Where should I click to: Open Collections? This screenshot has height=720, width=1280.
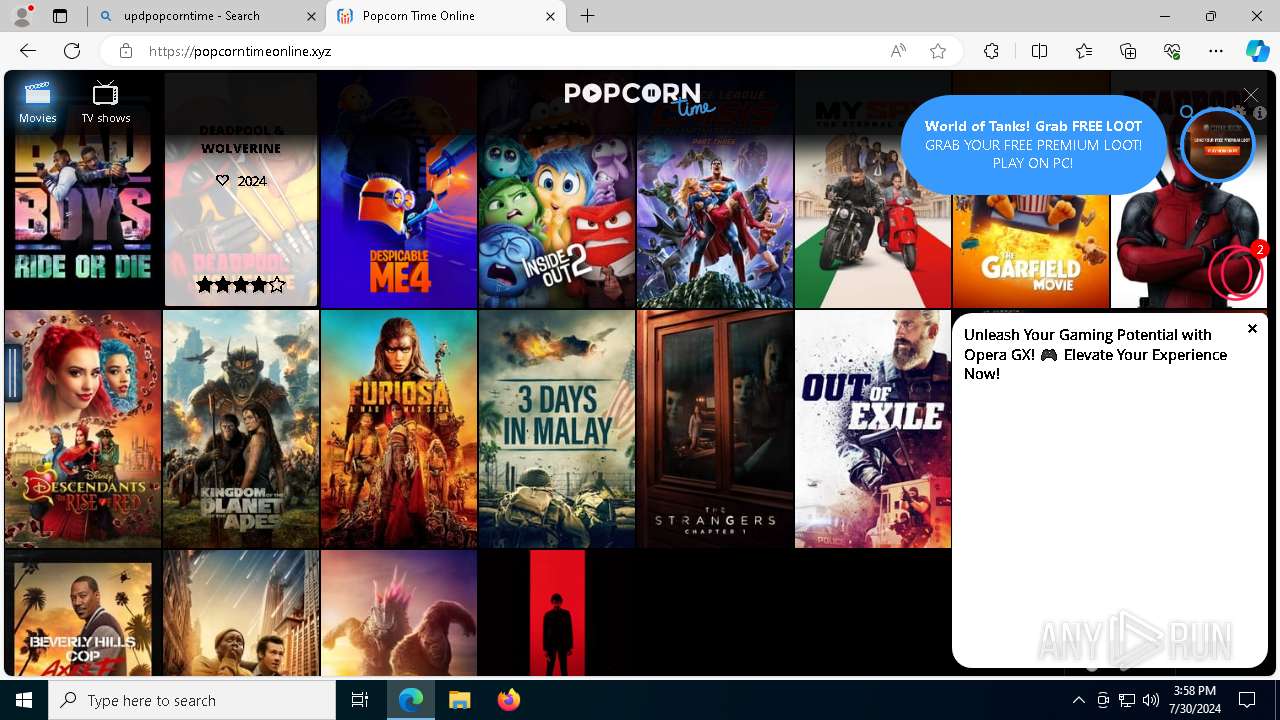click(1128, 51)
